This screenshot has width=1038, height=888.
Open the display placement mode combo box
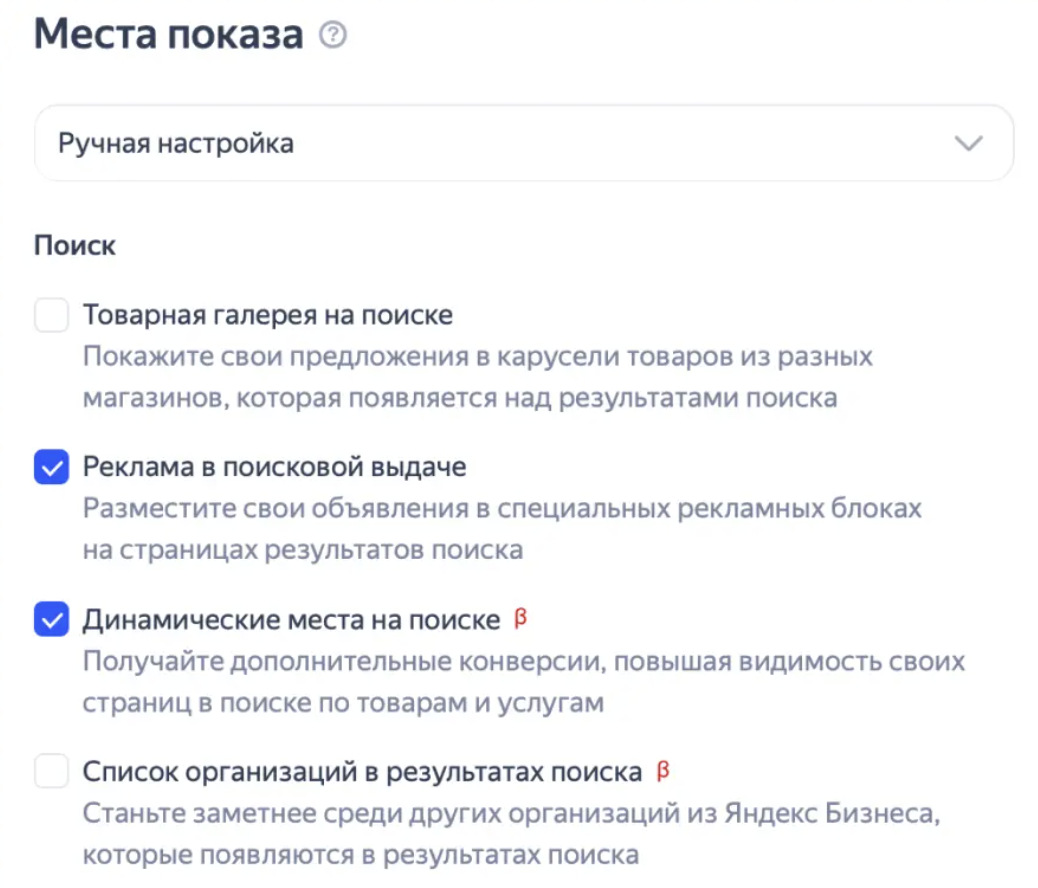click(523, 143)
